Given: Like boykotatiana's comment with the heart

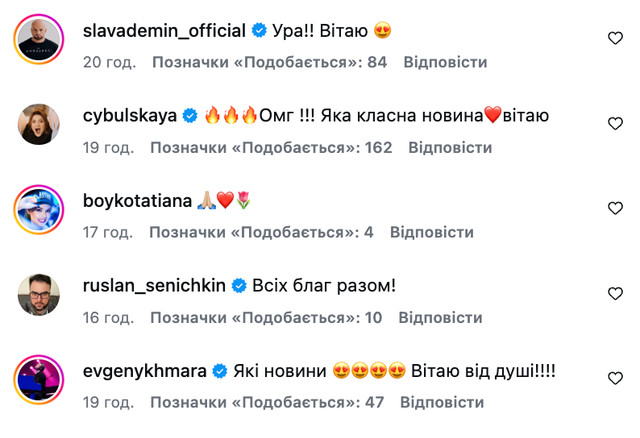Looking at the screenshot, I should [x=616, y=208].
